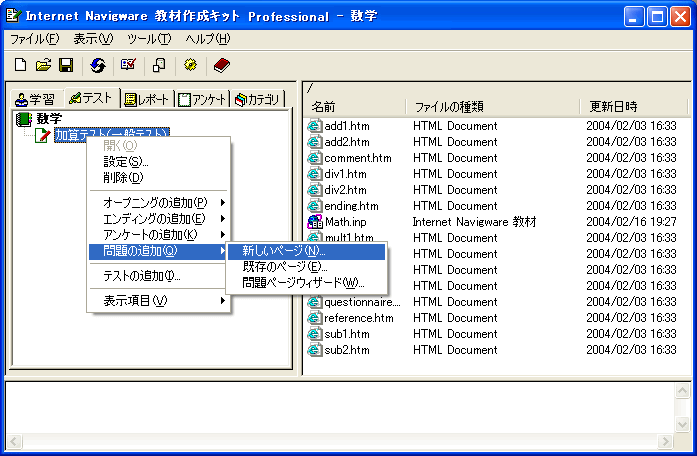Image resolution: width=697 pixels, height=456 pixels.
Task: Switch to the カテゴリ tab
Action: pyautogui.click(x=257, y=99)
